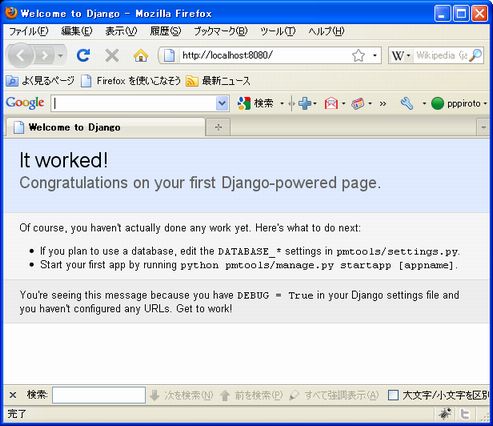Bookmark this page with the star

[x=358, y=55]
